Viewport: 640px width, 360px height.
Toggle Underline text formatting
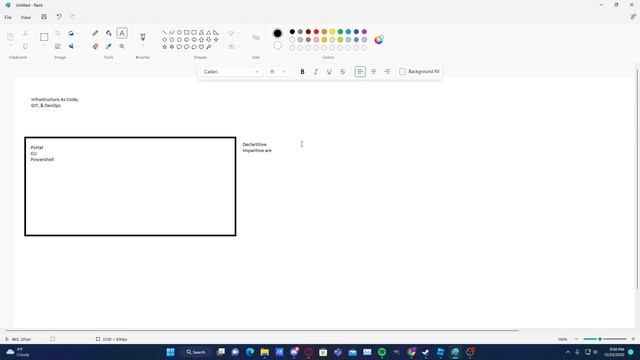[x=329, y=71]
